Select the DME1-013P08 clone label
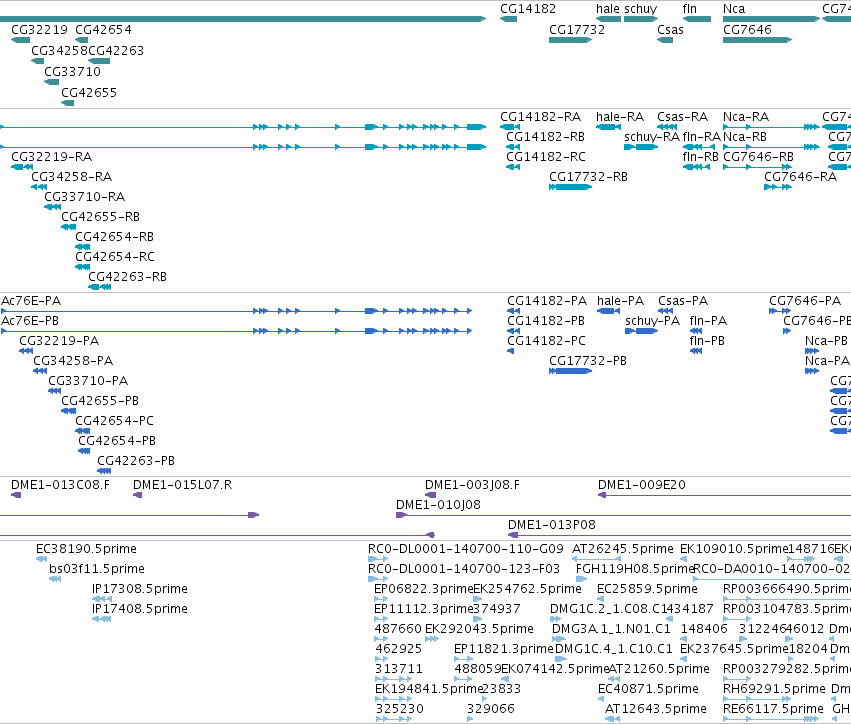 coord(552,525)
